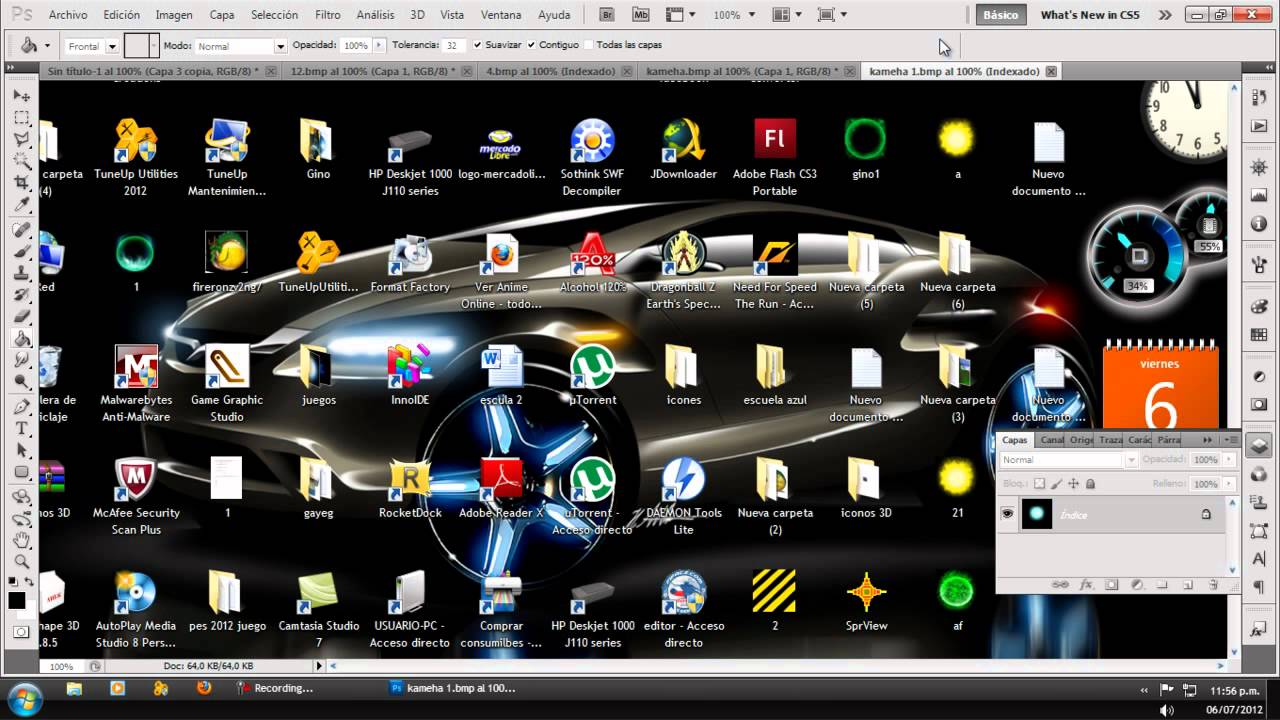The width and height of the screenshot is (1280, 720).
Task: Open the Swatches panel grid icon
Action: pos(1259,335)
